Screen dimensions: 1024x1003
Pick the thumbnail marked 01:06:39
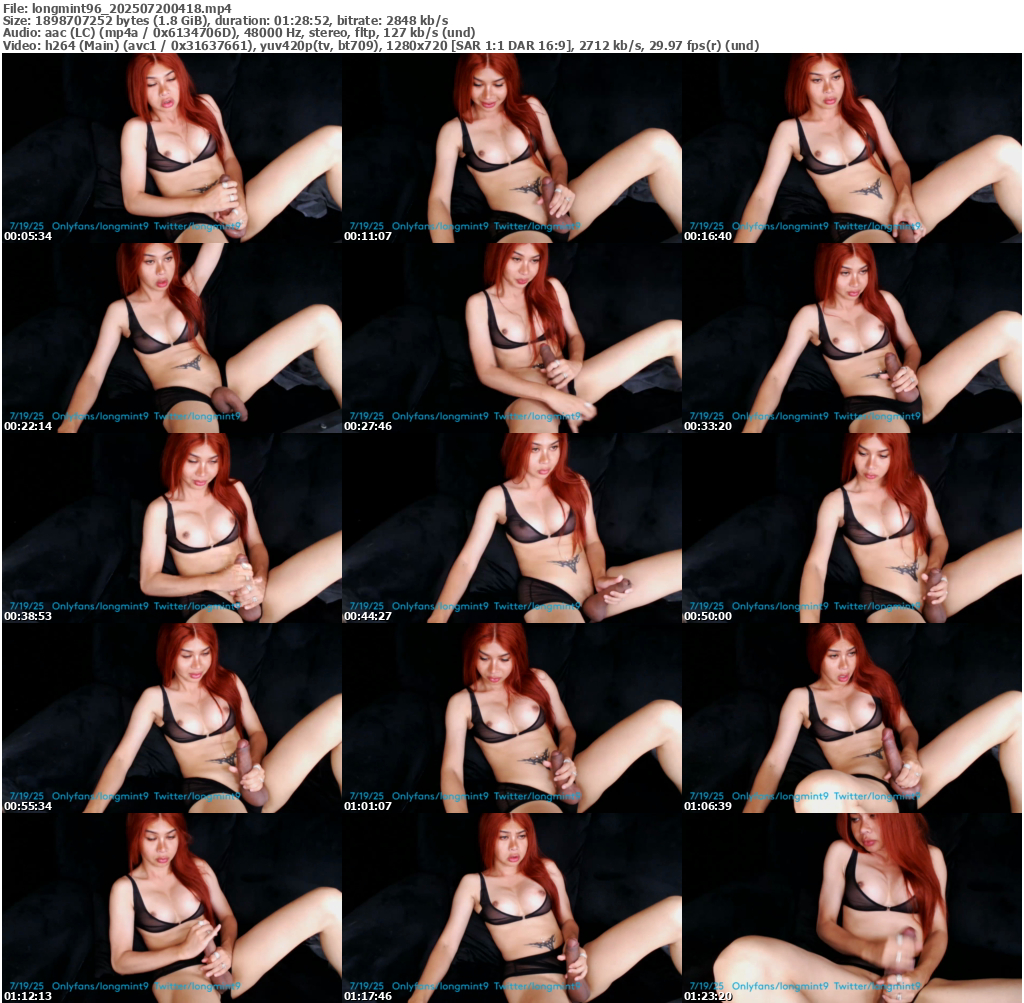(852, 718)
